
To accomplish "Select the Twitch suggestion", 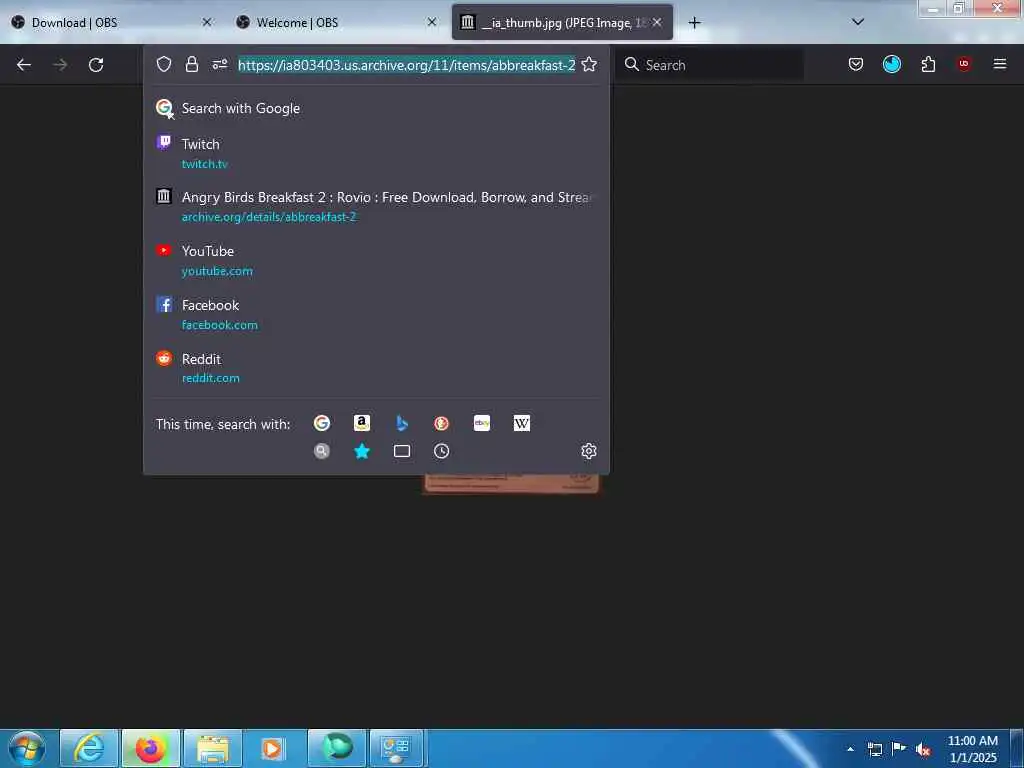I will click(376, 153).
